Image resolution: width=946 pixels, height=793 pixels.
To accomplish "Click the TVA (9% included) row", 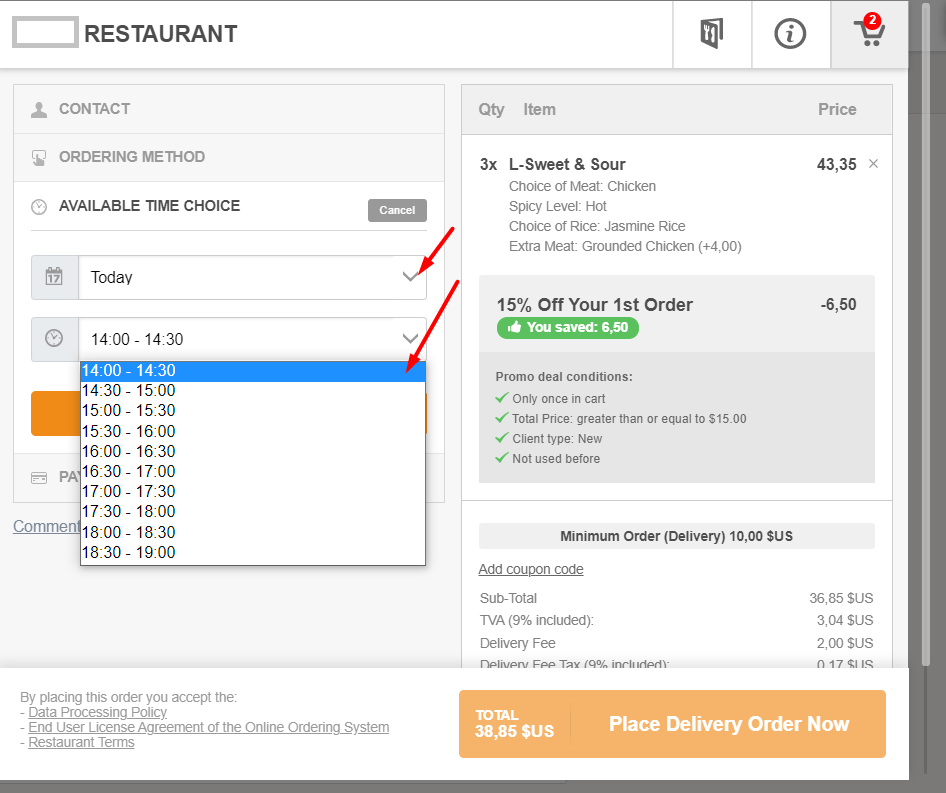I will click(676, 620).
